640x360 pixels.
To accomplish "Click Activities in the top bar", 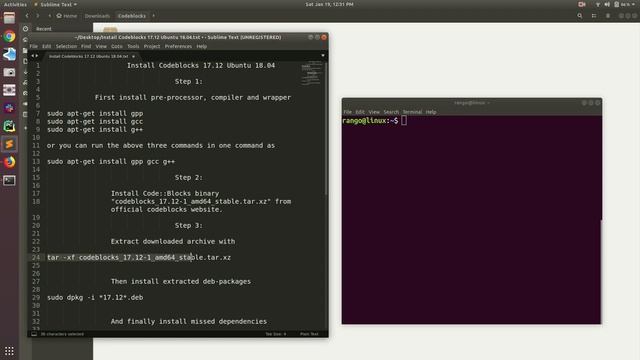I will 15,4.
